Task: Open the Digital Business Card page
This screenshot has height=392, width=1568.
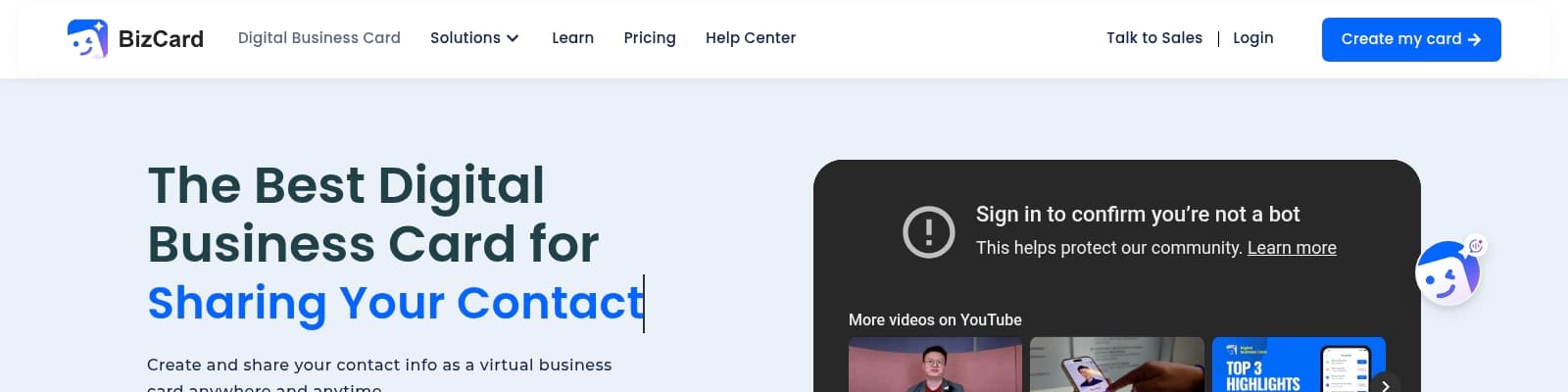Action: click(318, 38)
